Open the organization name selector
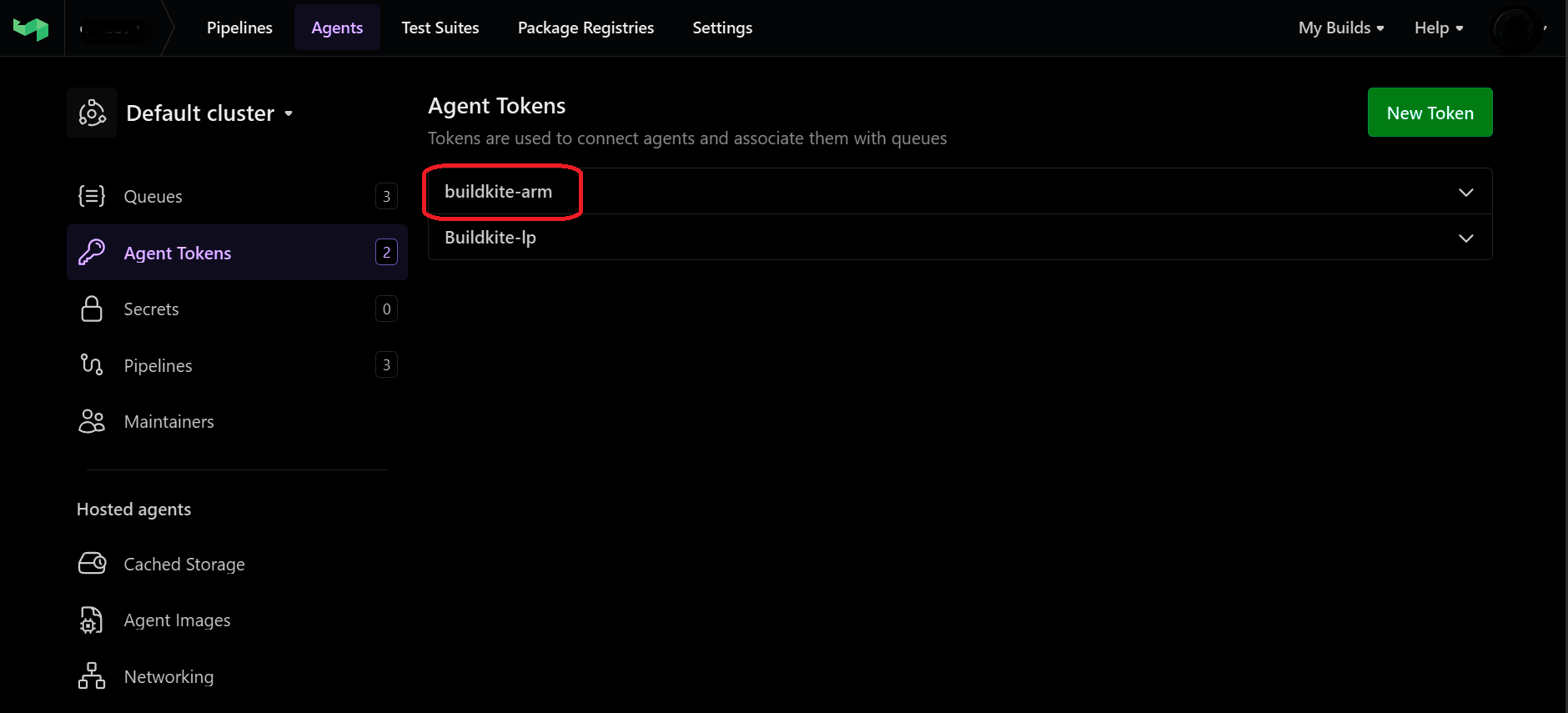 pyautogui.click(x=113, y=29)
